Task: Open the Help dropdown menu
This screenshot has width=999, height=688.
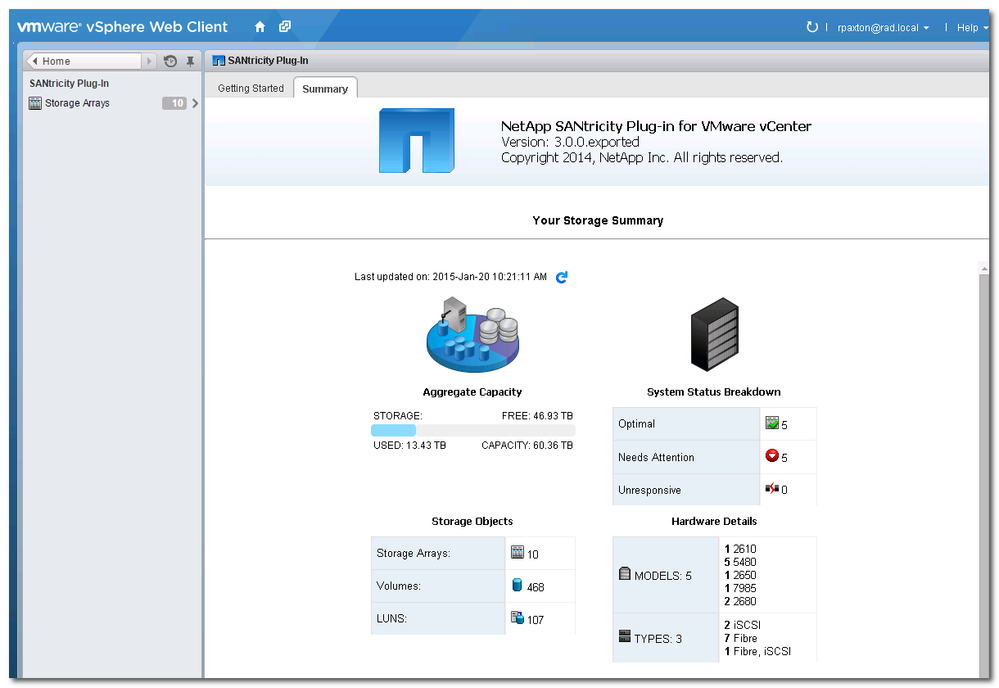Action: coord(972,28)
